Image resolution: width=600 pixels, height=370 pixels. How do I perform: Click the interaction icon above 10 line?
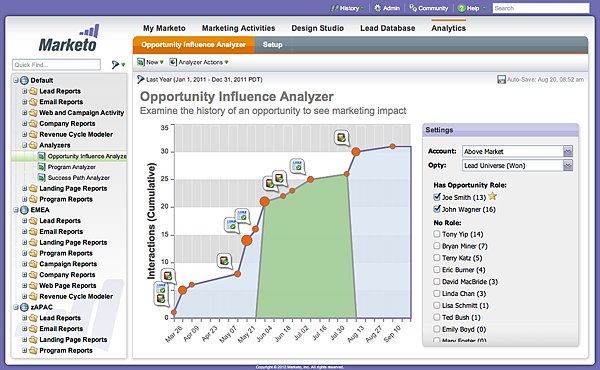[224, 261]
